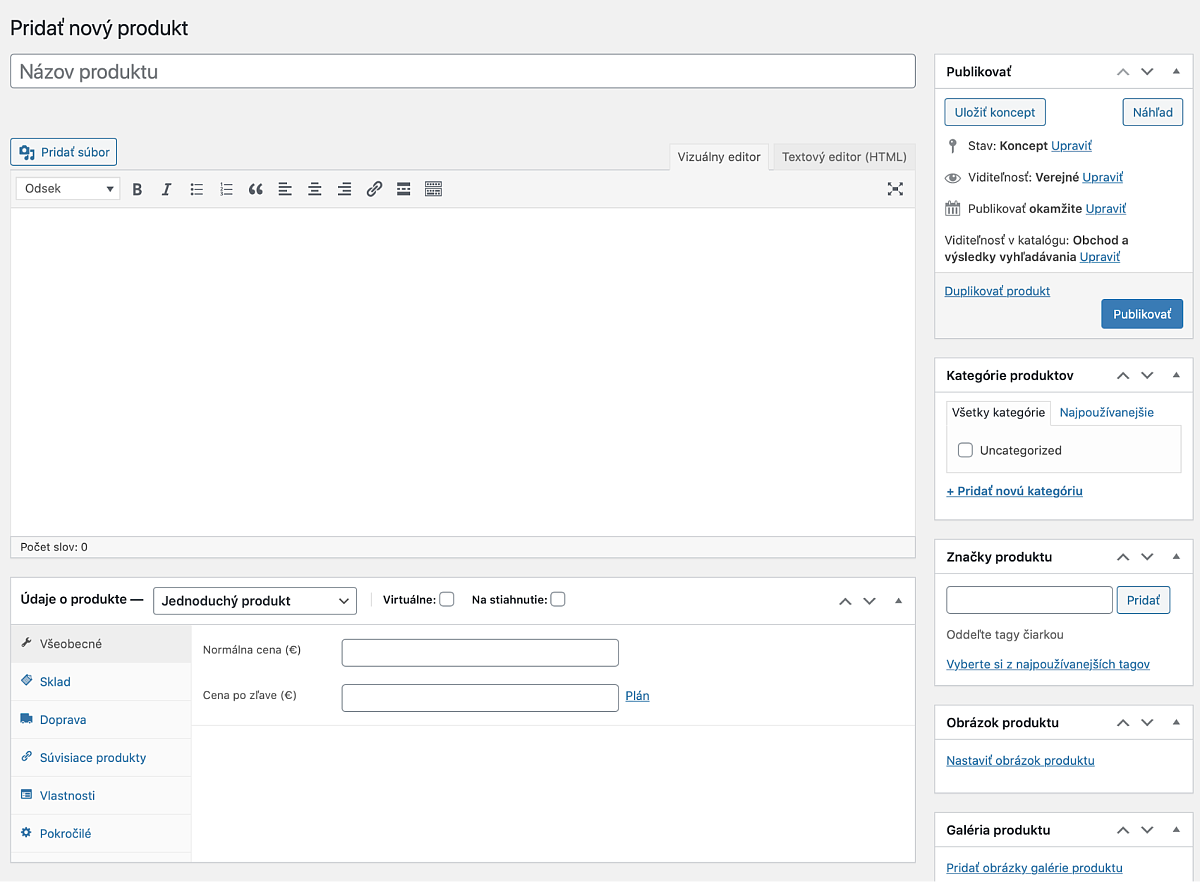The height and width of the screenshot is (882, 1200).
Task: Move the Značky produktu panel up
Action: pos(1123,557)
